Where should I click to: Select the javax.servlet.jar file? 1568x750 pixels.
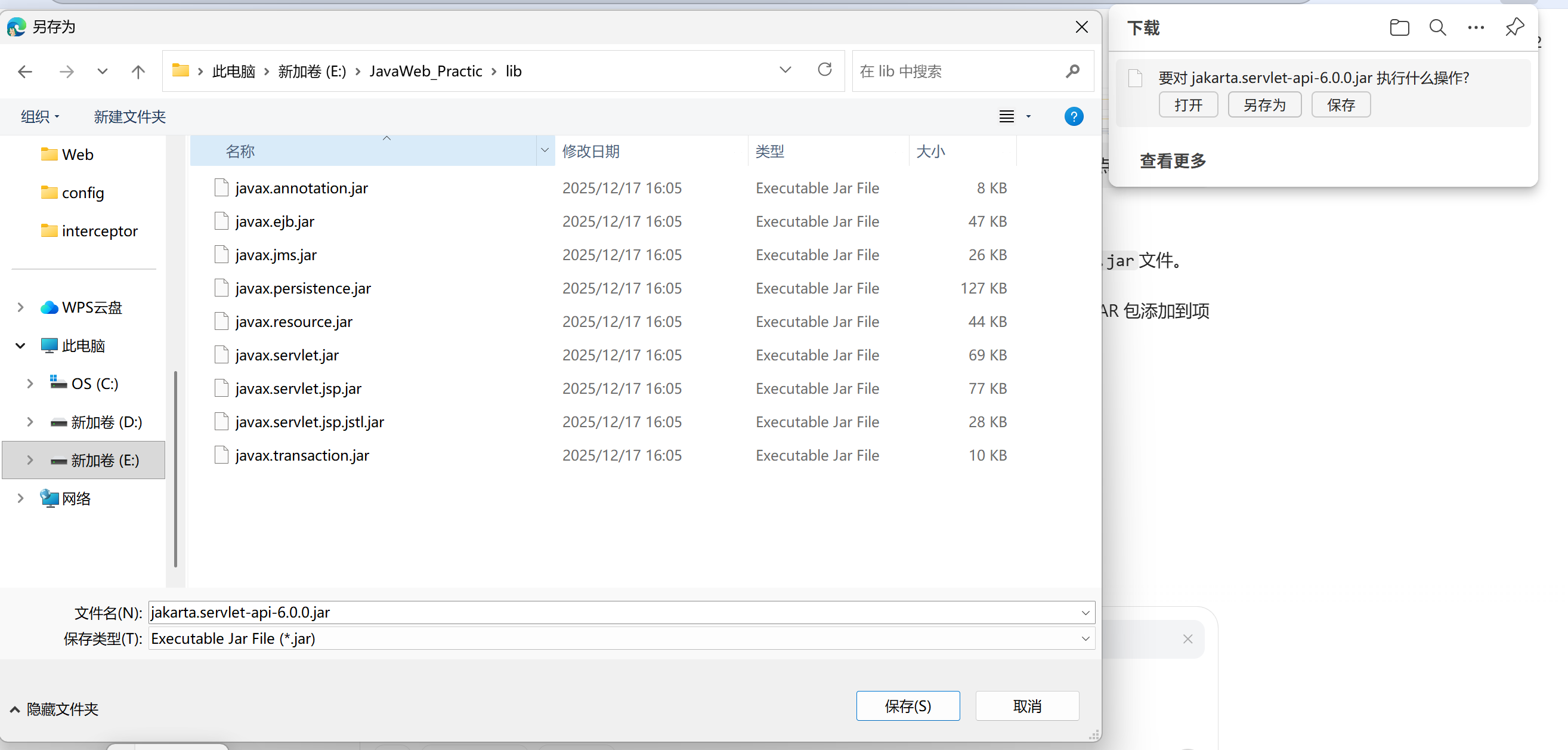coord(287,355)
